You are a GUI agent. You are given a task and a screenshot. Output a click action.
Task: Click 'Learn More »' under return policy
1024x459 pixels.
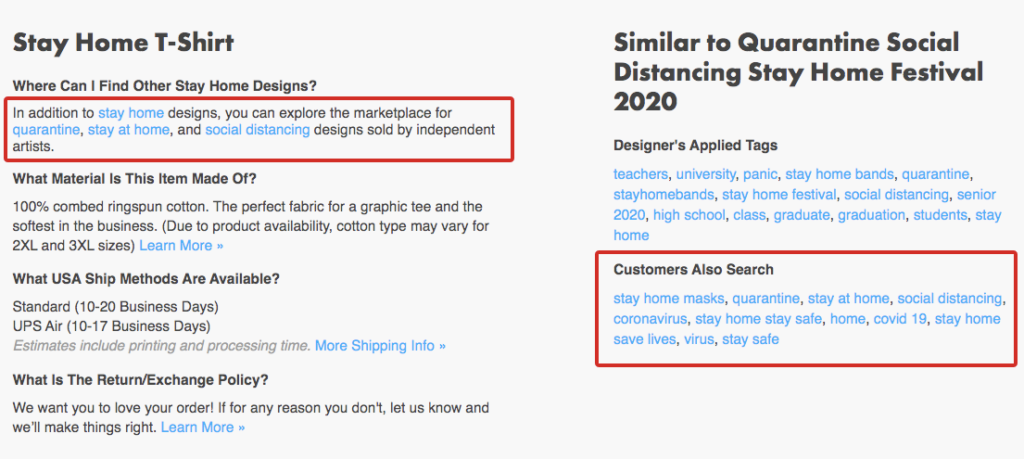click(x=202, y=427)
